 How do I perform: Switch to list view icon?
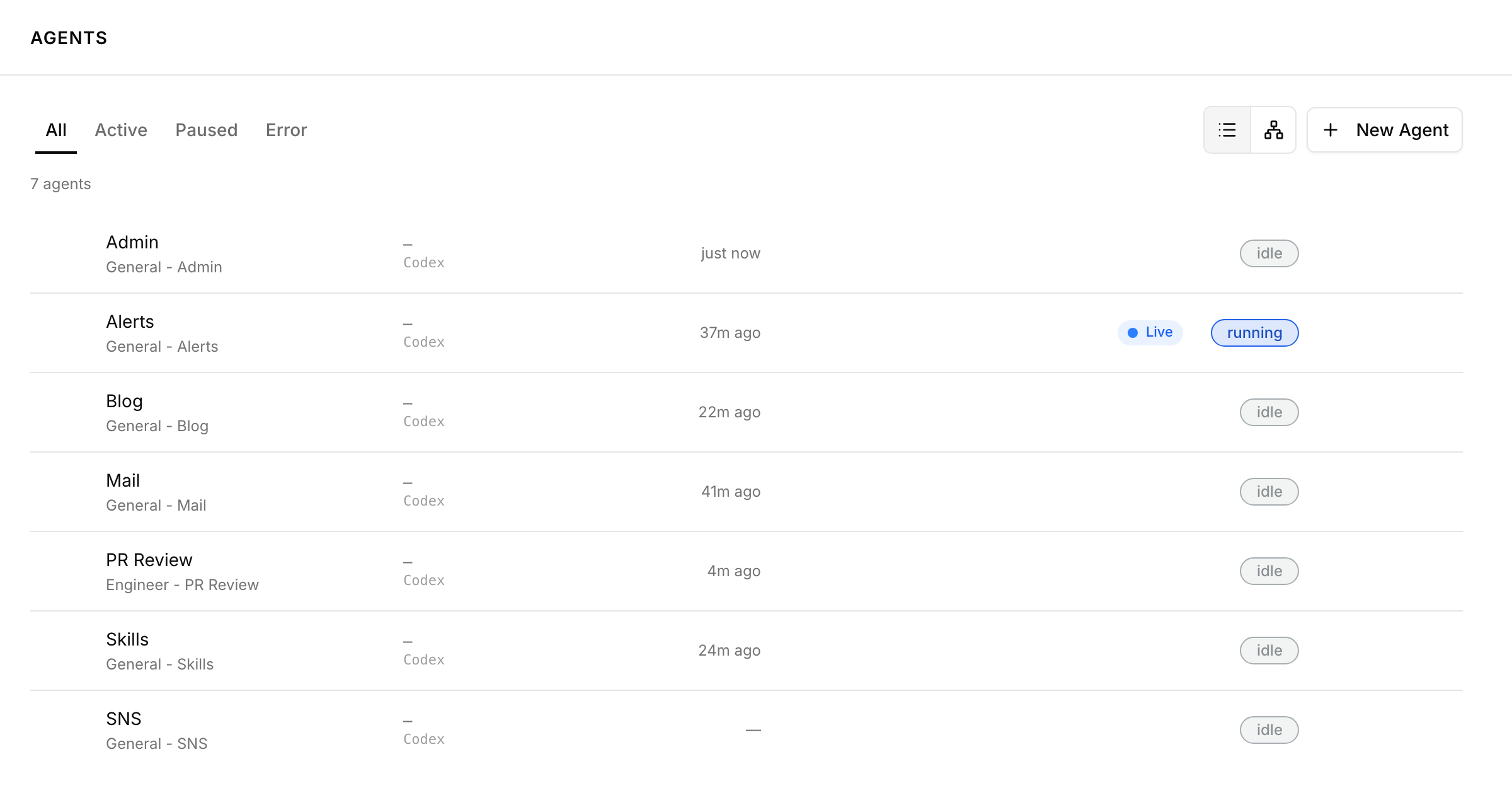1227,130
